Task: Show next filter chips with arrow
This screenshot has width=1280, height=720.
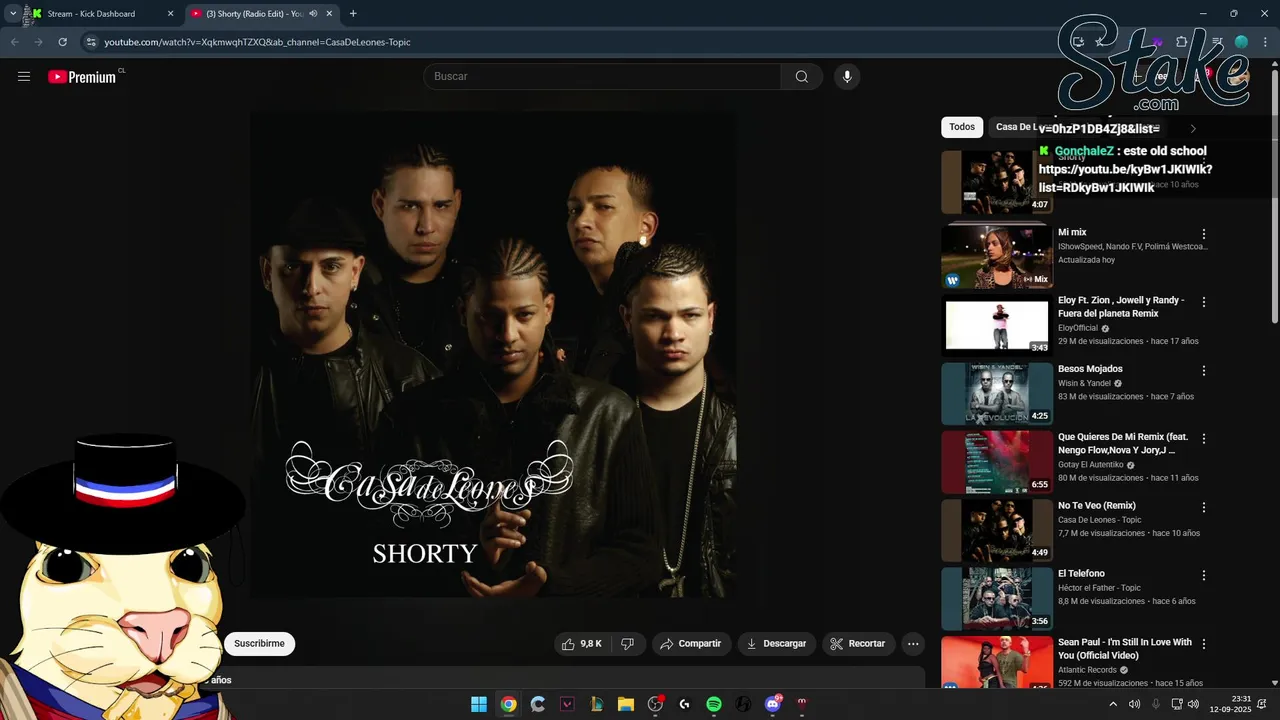Action: [x=1192, y=128]
